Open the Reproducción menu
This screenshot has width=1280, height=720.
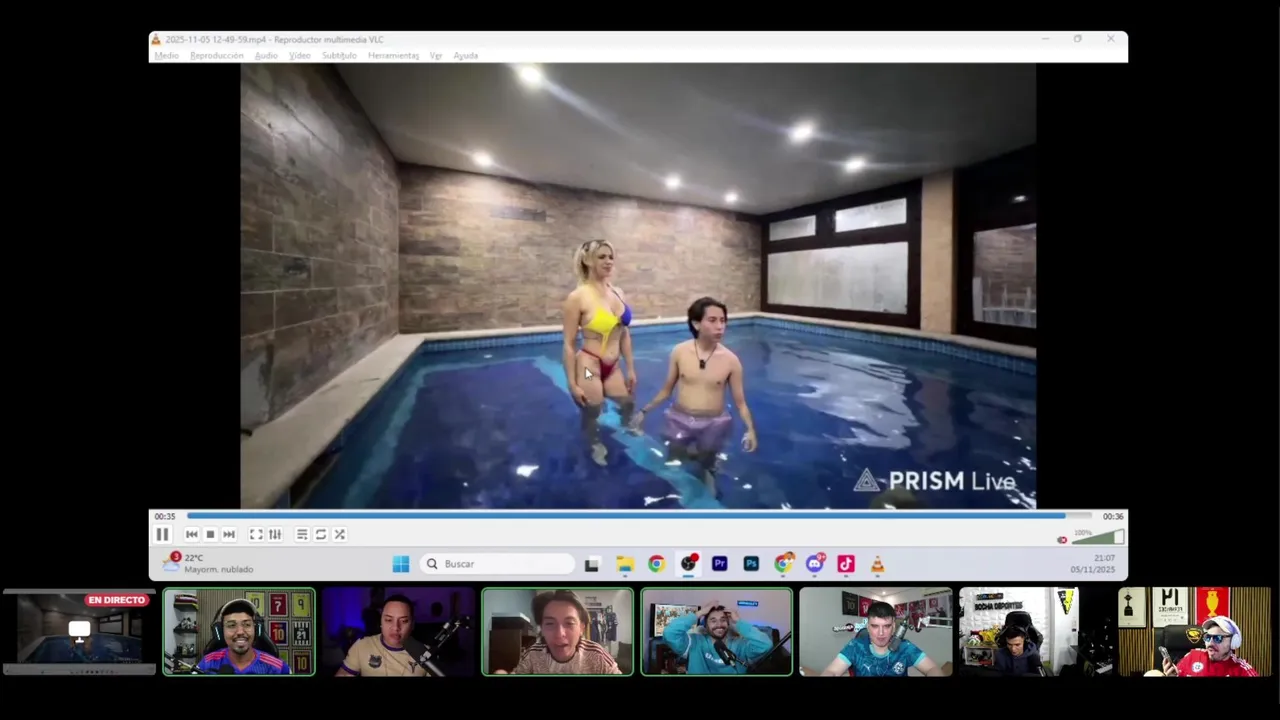(x=217, y=55)
